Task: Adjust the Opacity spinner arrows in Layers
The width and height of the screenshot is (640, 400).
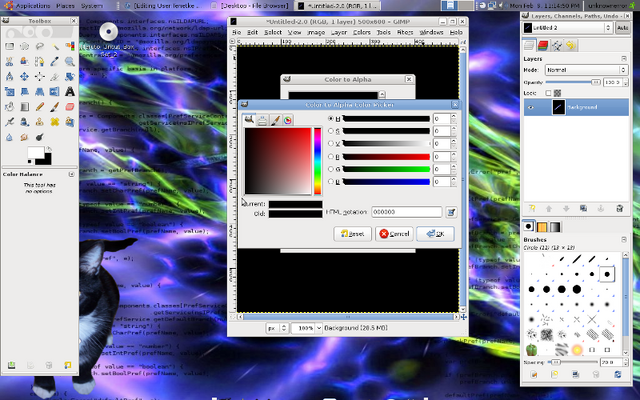Action: coord(626,82)
